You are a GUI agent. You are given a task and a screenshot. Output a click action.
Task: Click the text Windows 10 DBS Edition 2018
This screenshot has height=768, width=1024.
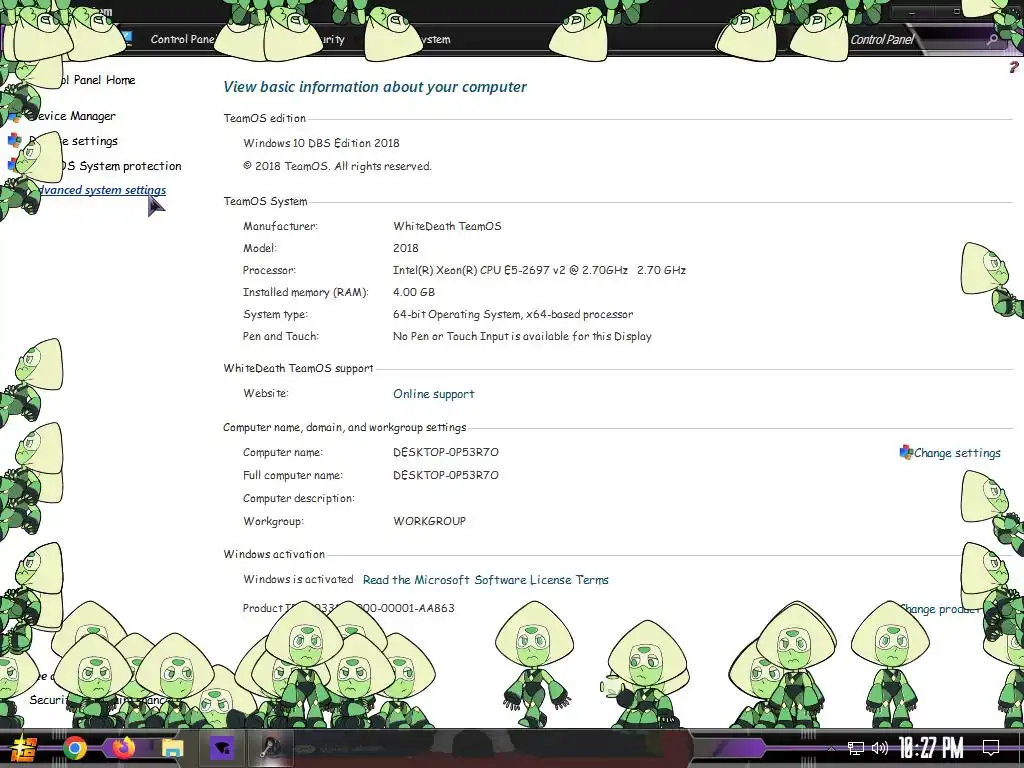[321, 143]
